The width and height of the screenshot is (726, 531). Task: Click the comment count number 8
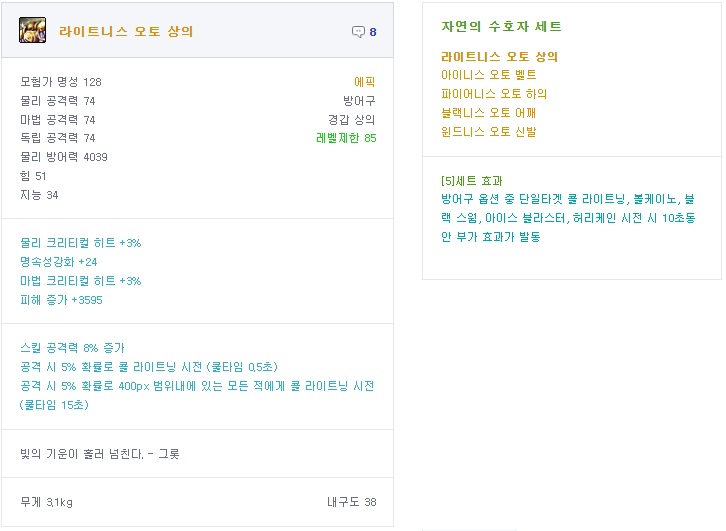point(373,32)
